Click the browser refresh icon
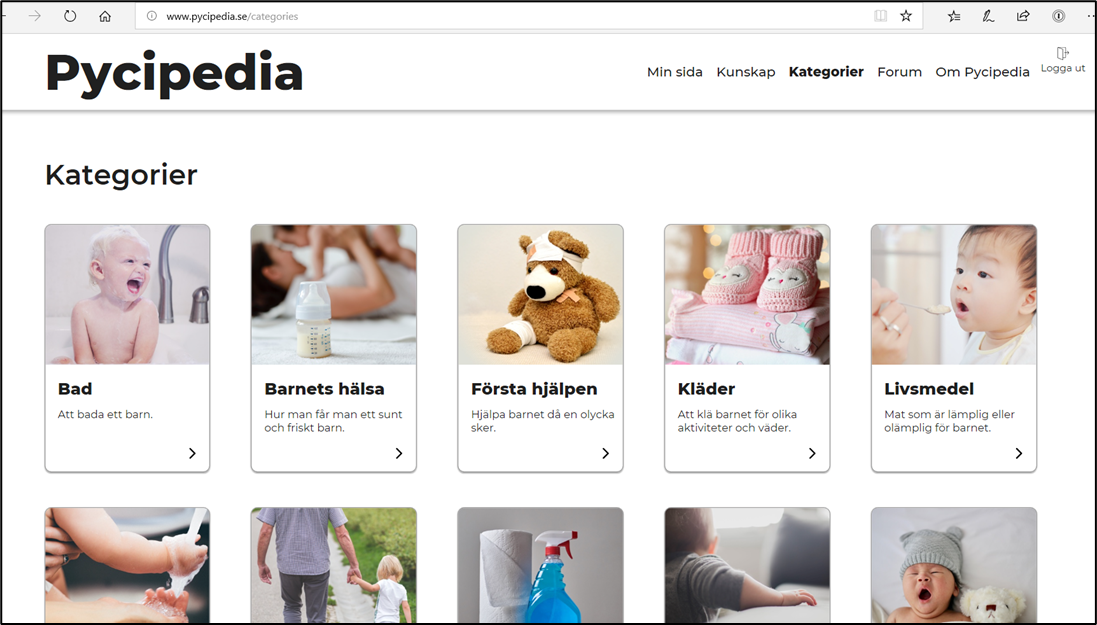1097x625 pixels. click(x=70, y=16)
